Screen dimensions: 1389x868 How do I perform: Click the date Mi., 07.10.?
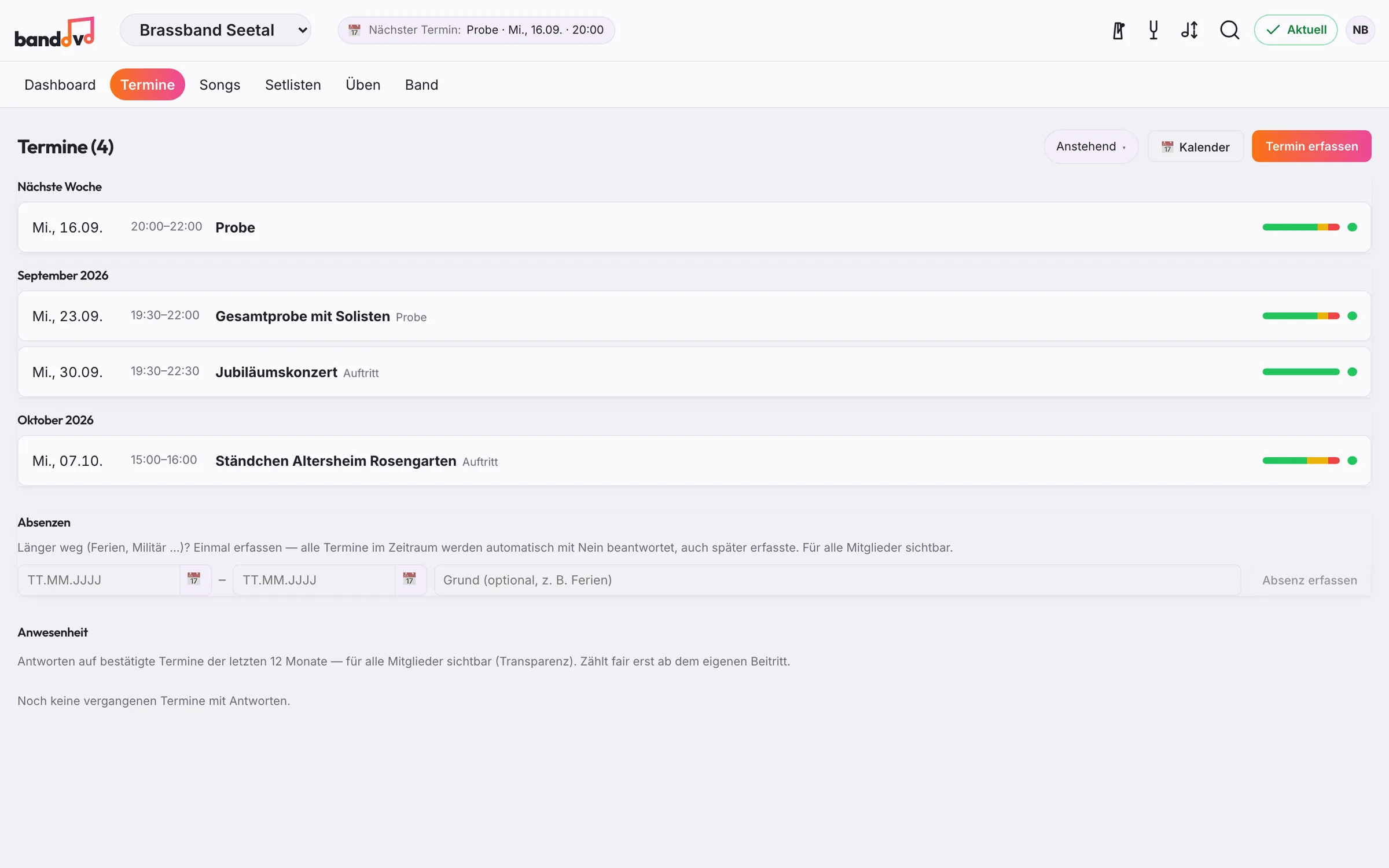(x=67, y=461)
